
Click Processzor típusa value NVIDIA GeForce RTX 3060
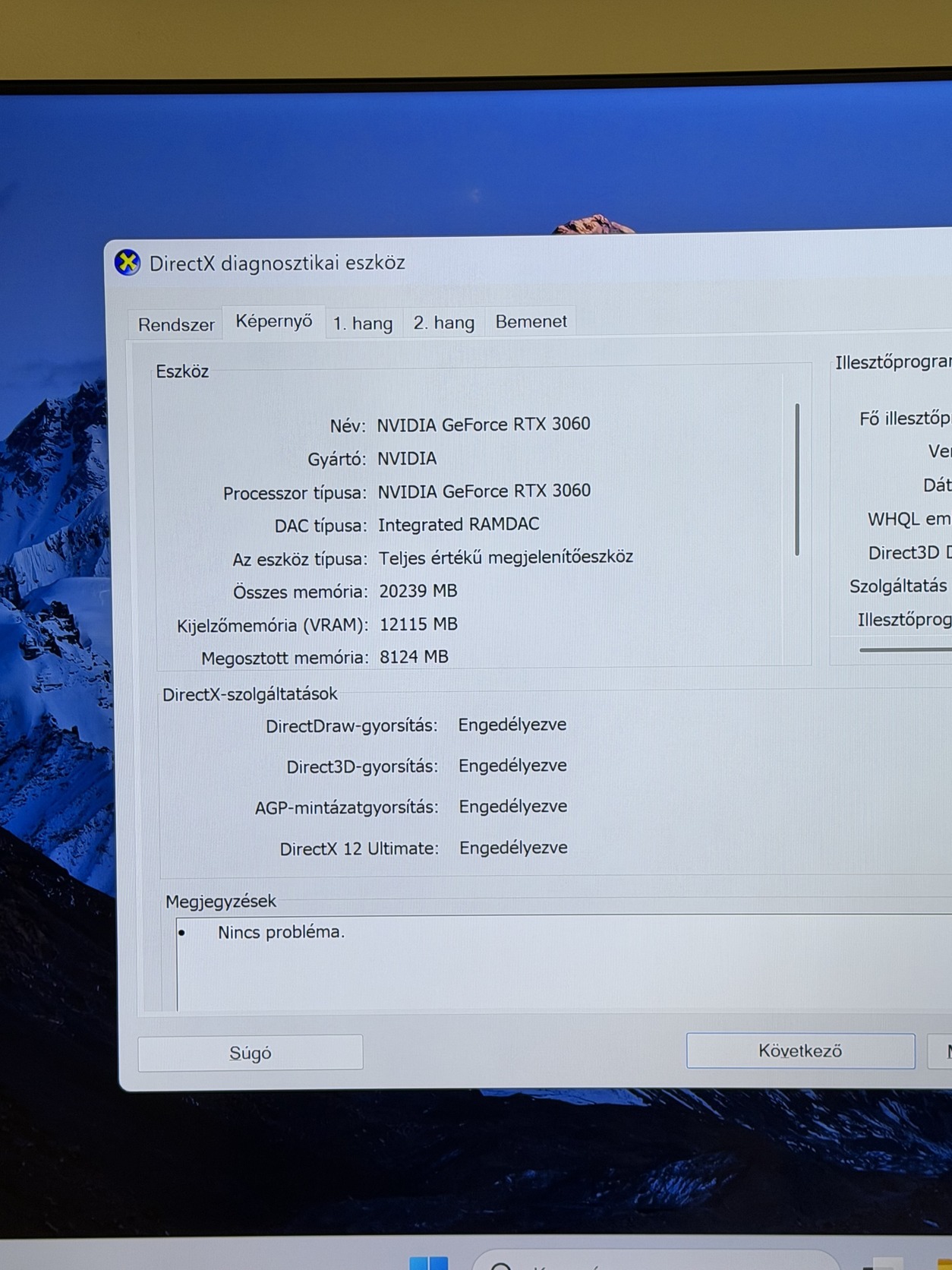point(484,491)
